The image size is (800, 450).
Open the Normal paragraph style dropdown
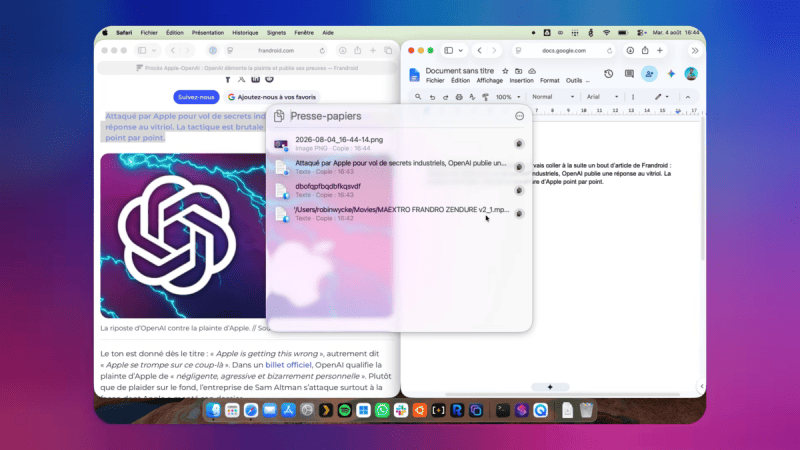click(x=553, y=97)
